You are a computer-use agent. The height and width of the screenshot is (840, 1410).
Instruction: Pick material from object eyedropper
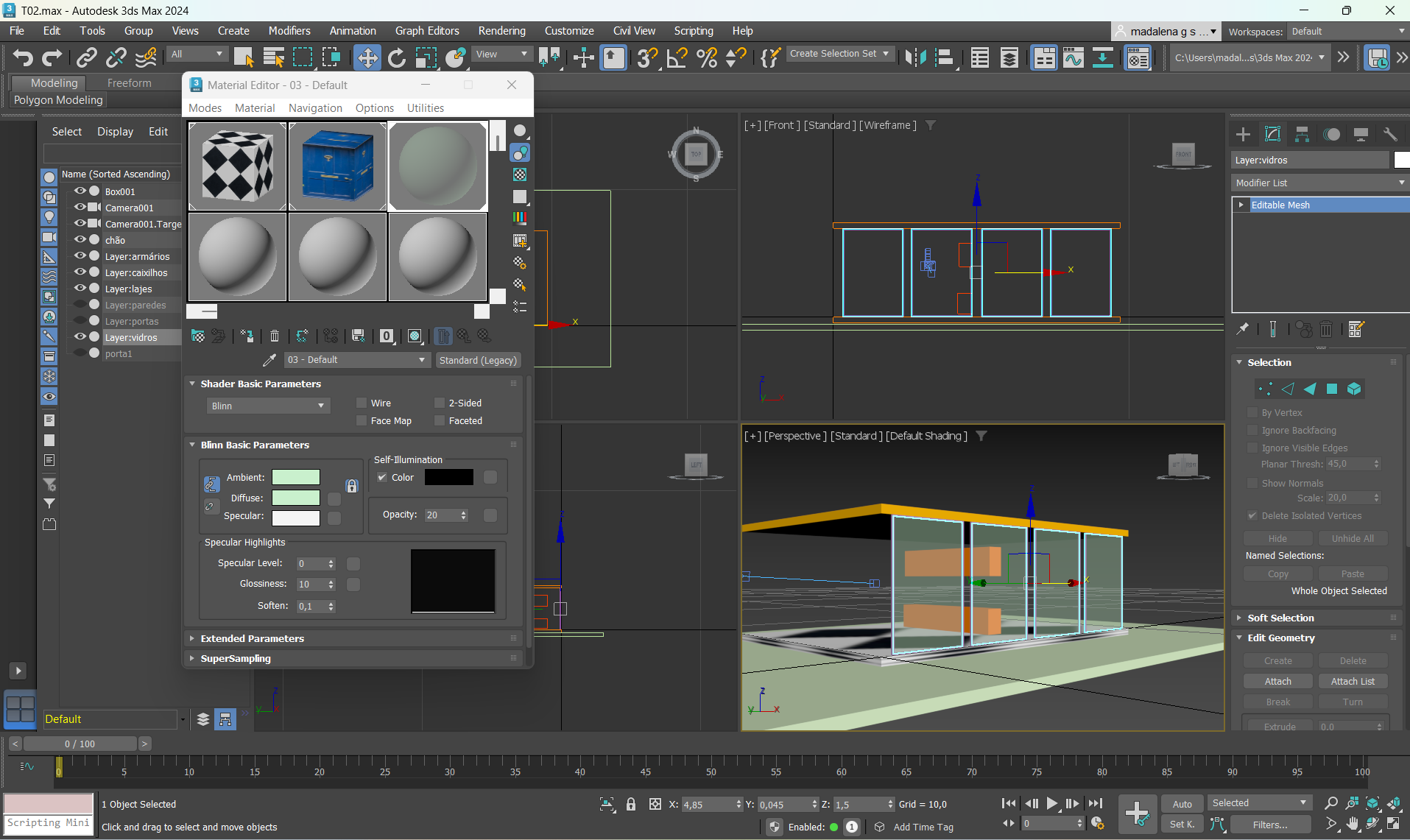pos(269,360)
